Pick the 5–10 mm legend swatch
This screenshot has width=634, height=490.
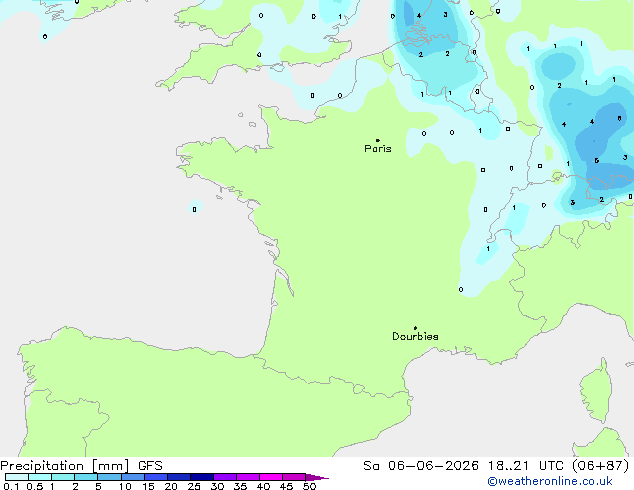pyautogui.click(x=109, y=477)
